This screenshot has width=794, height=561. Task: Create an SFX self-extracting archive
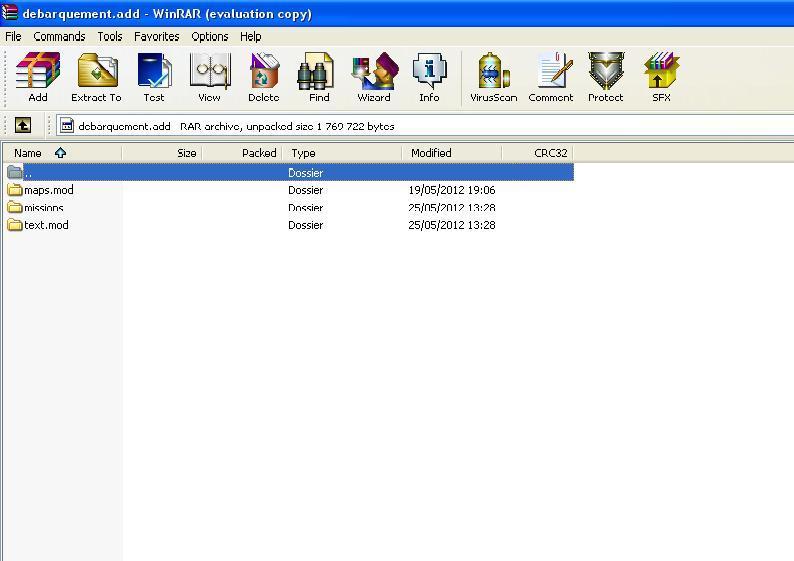661,77
